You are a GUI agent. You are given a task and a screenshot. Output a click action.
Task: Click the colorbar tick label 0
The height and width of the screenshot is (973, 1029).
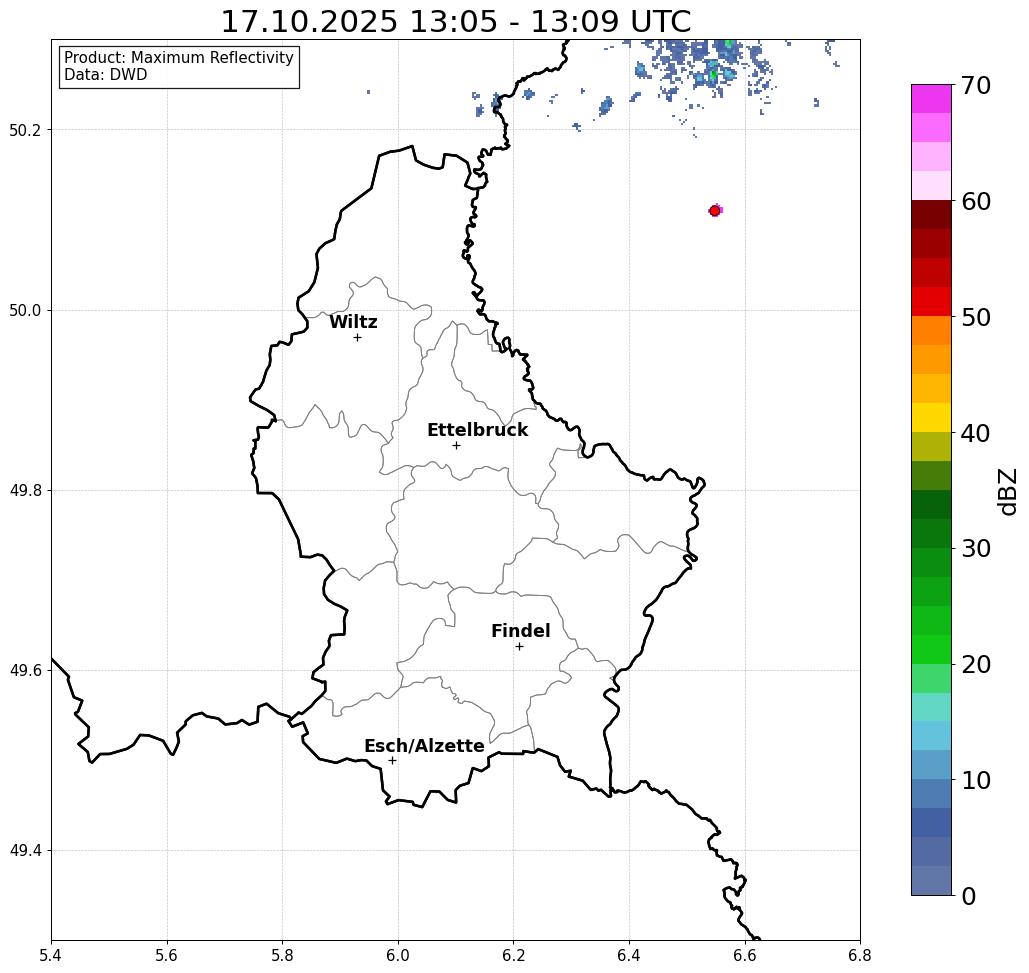coord(969,896)
